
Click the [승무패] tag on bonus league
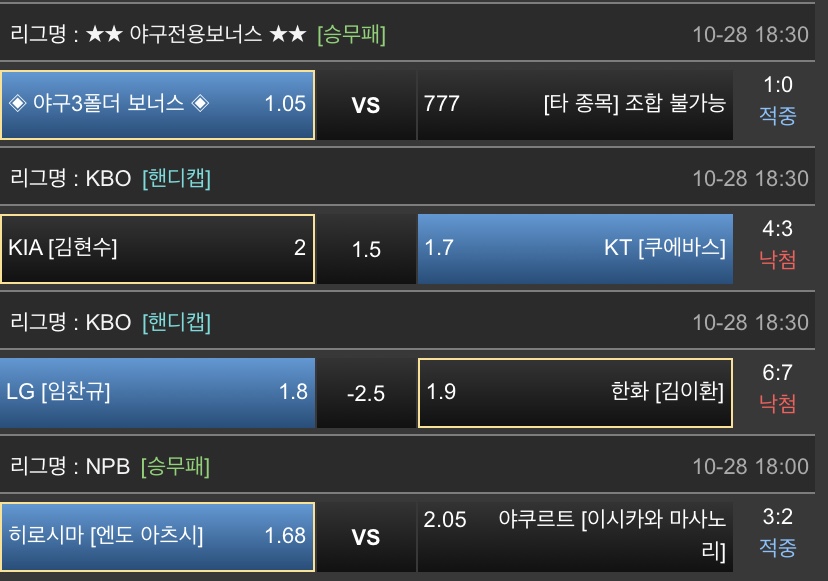pyautogui.click(x=351, y=35)
